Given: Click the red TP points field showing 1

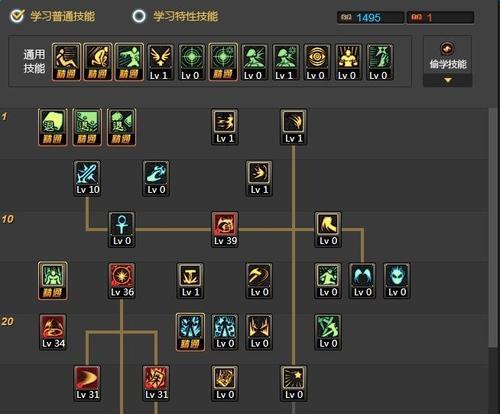Looking at the screenshot, I should pyautogui.click(x=440, y=17).
